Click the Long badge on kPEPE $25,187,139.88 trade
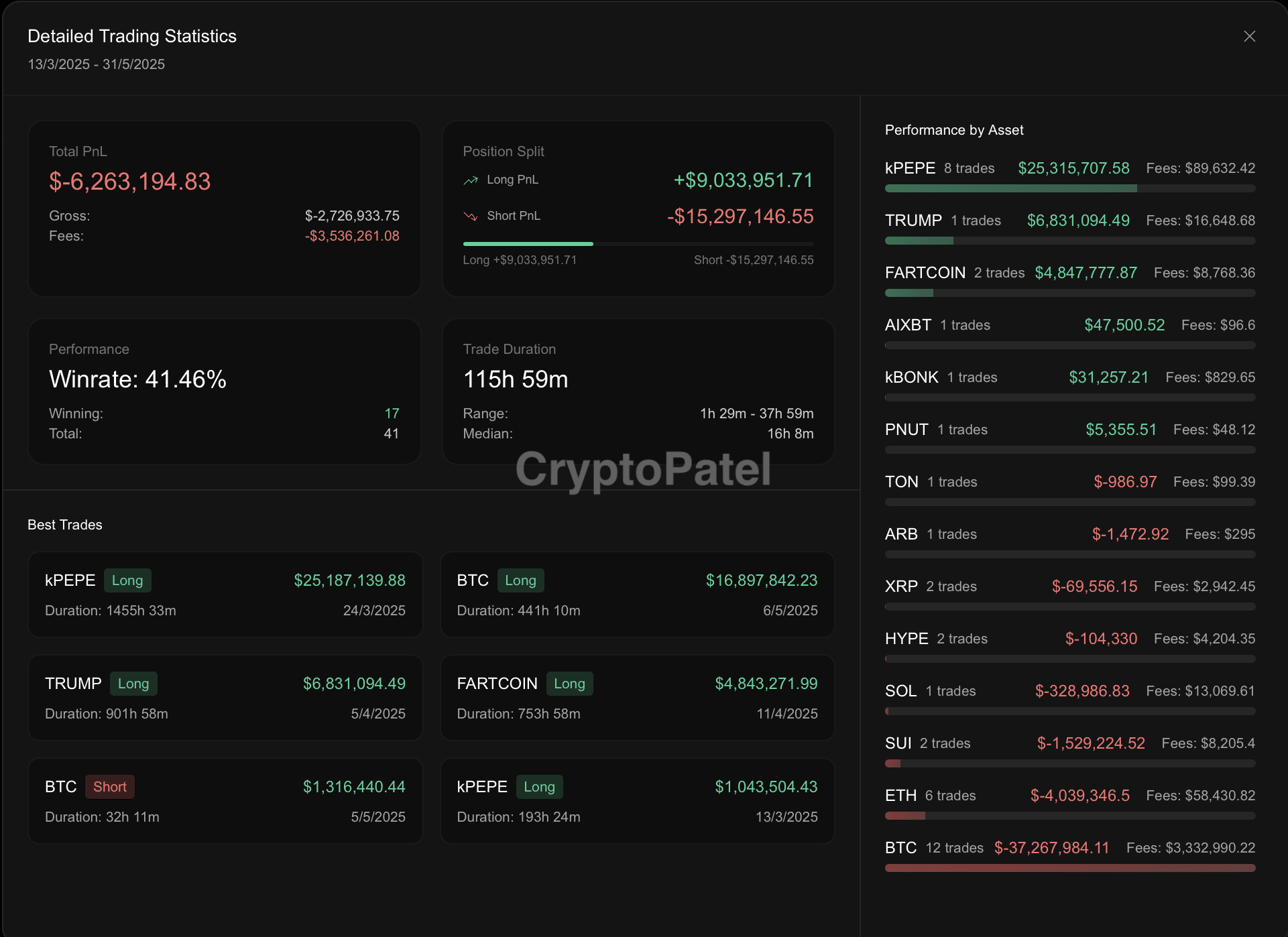Image resolution: width=1288 pixels, height=937 pixels. (127, 580)
